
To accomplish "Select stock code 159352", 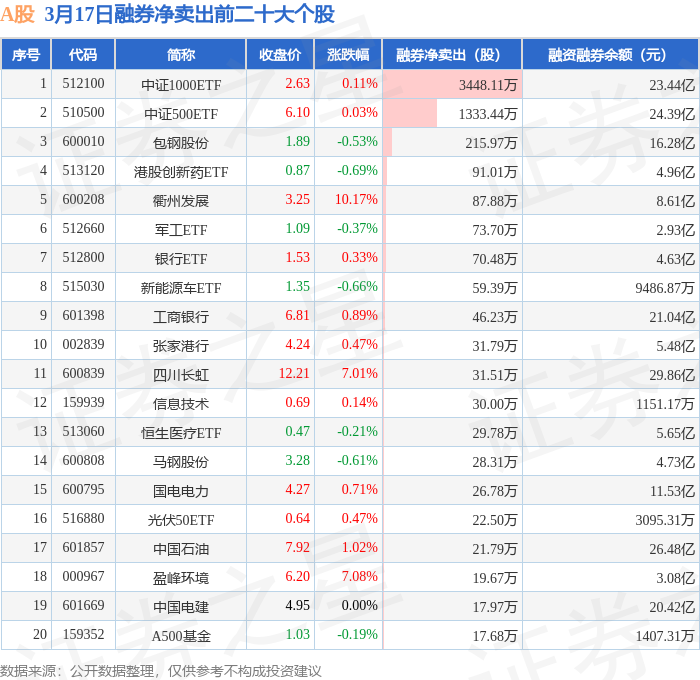I will click(83, 635).
